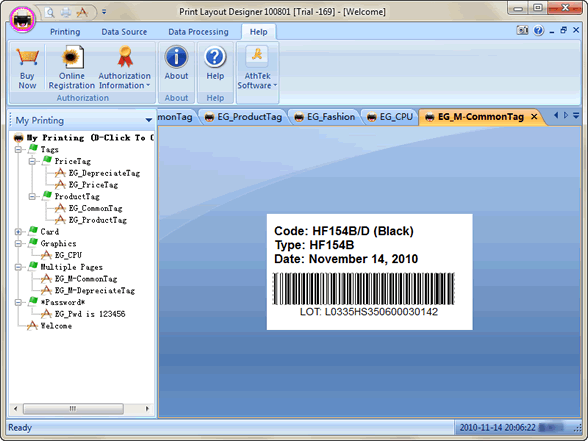Screen dimensions: 588x441
Task: Open Online Registration
Action: [72, 68]
